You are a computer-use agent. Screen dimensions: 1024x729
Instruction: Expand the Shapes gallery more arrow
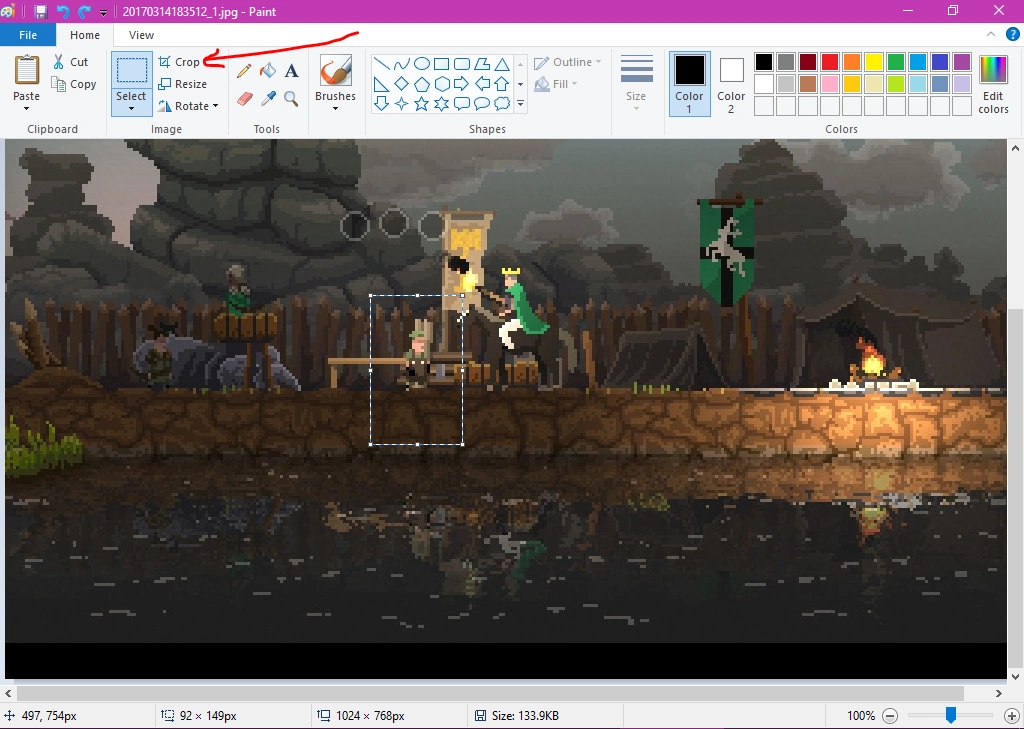[520, 103]
